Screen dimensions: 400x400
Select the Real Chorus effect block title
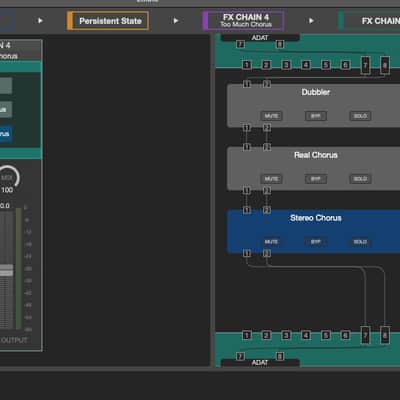click(316, 155)
